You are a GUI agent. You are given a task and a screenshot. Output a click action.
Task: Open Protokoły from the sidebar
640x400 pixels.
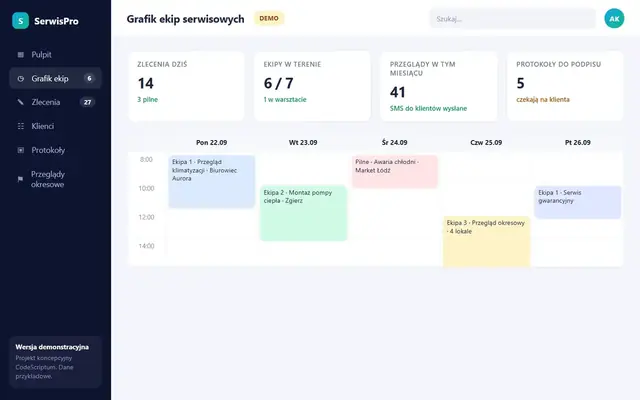pos(56,150)
